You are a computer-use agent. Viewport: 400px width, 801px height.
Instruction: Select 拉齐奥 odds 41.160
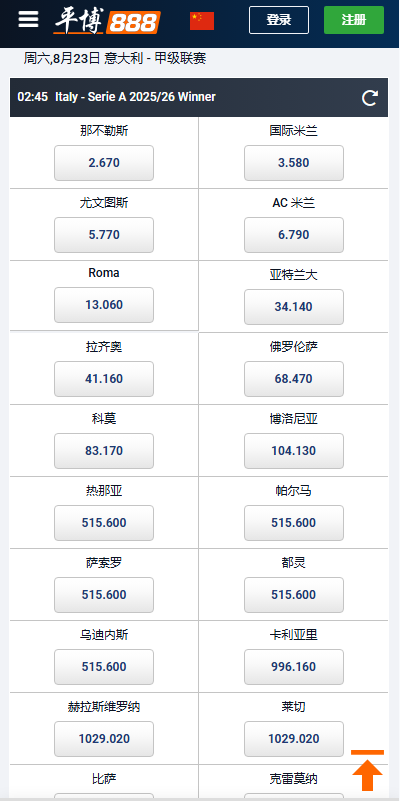(104, 379)
